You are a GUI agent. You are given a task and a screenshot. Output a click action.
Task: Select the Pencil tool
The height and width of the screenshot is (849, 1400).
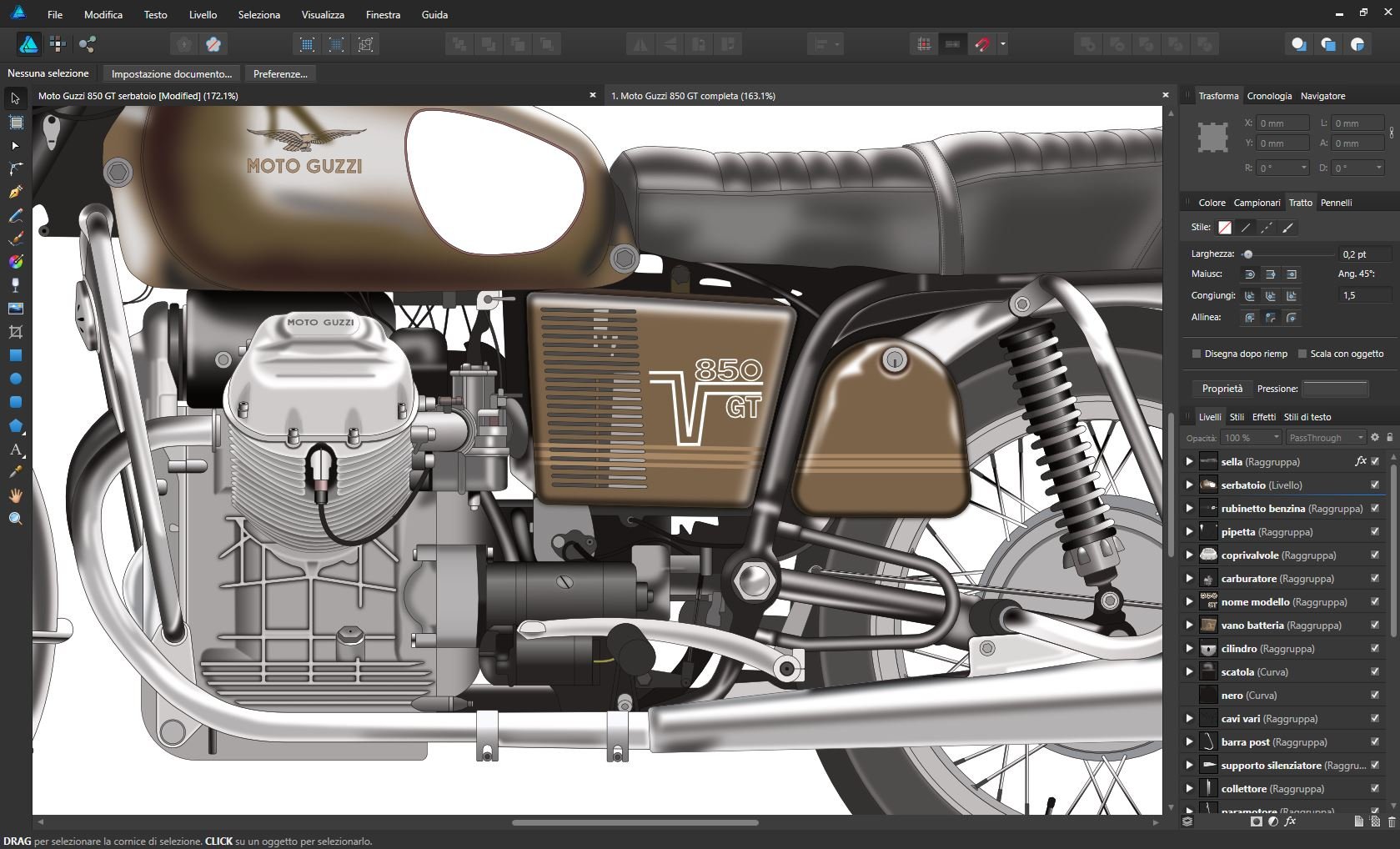[x=15, y=216]
